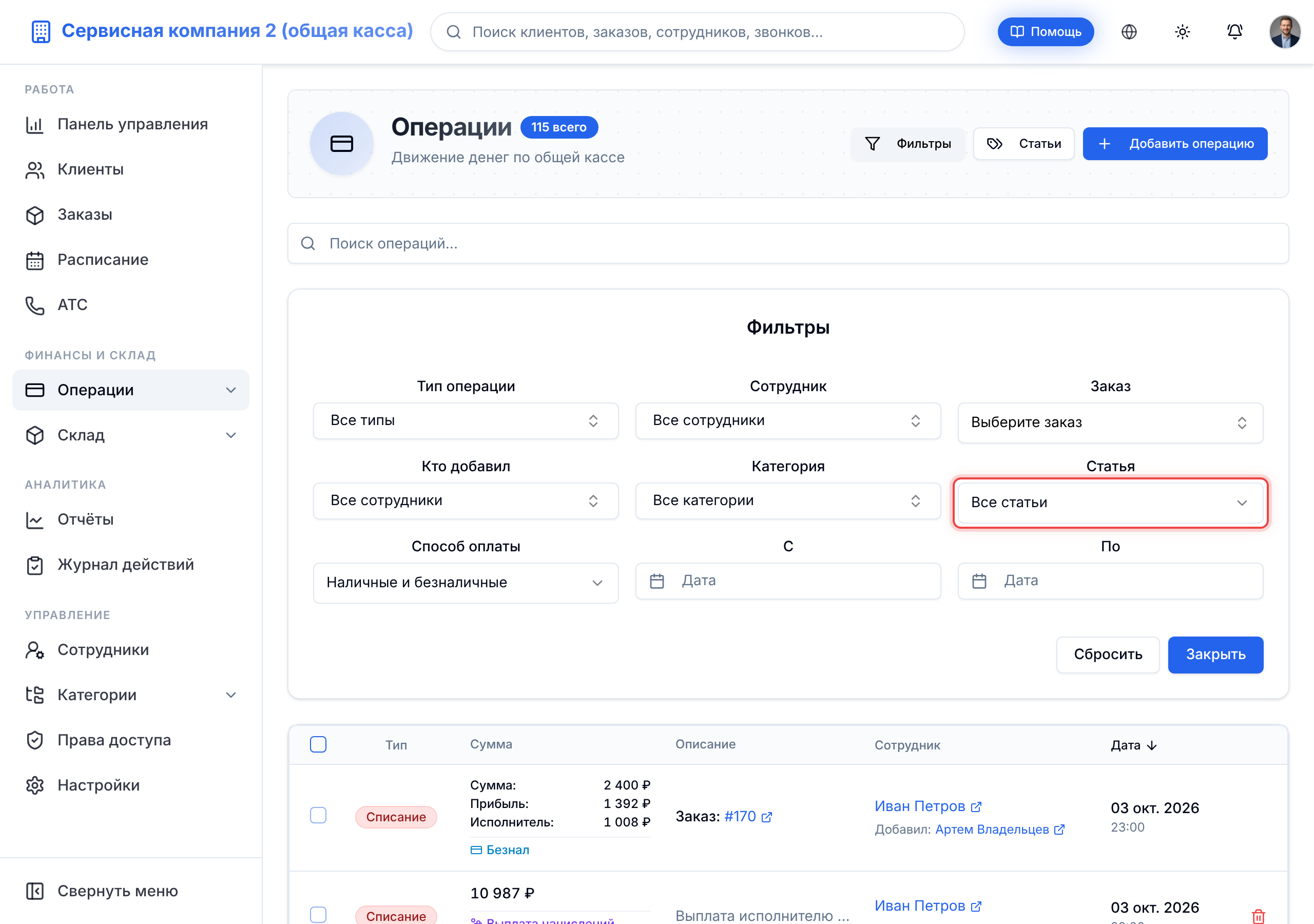Open Отчёты in the sidebar
Screen dimensions: 1314x924
86,519
